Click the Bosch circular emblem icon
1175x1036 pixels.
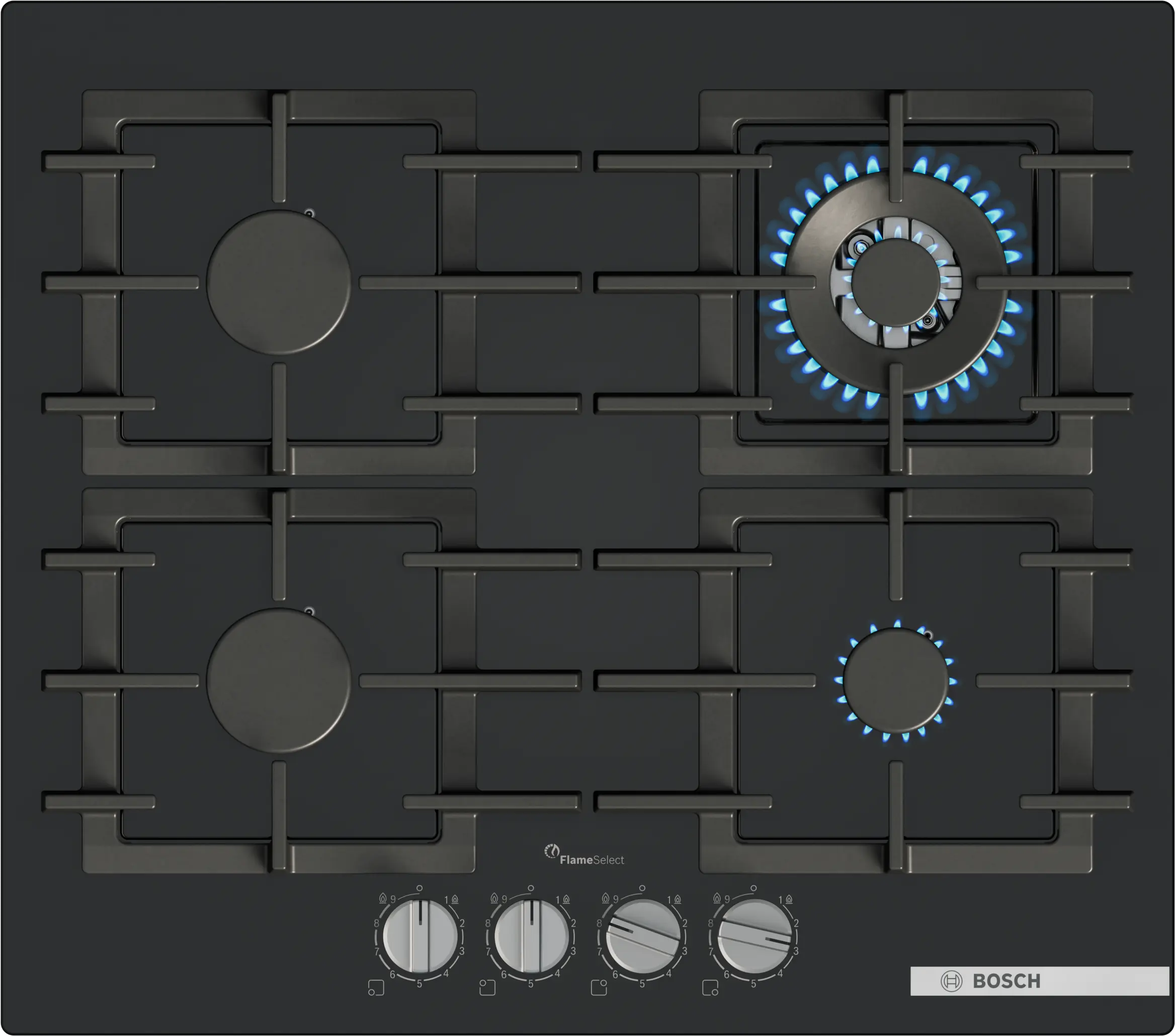click(951, 981)
